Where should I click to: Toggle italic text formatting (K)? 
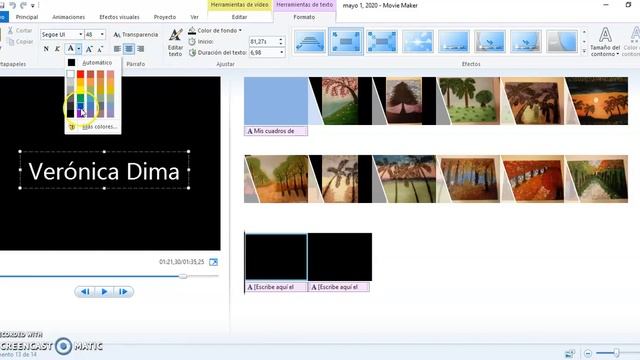(57, 49)
